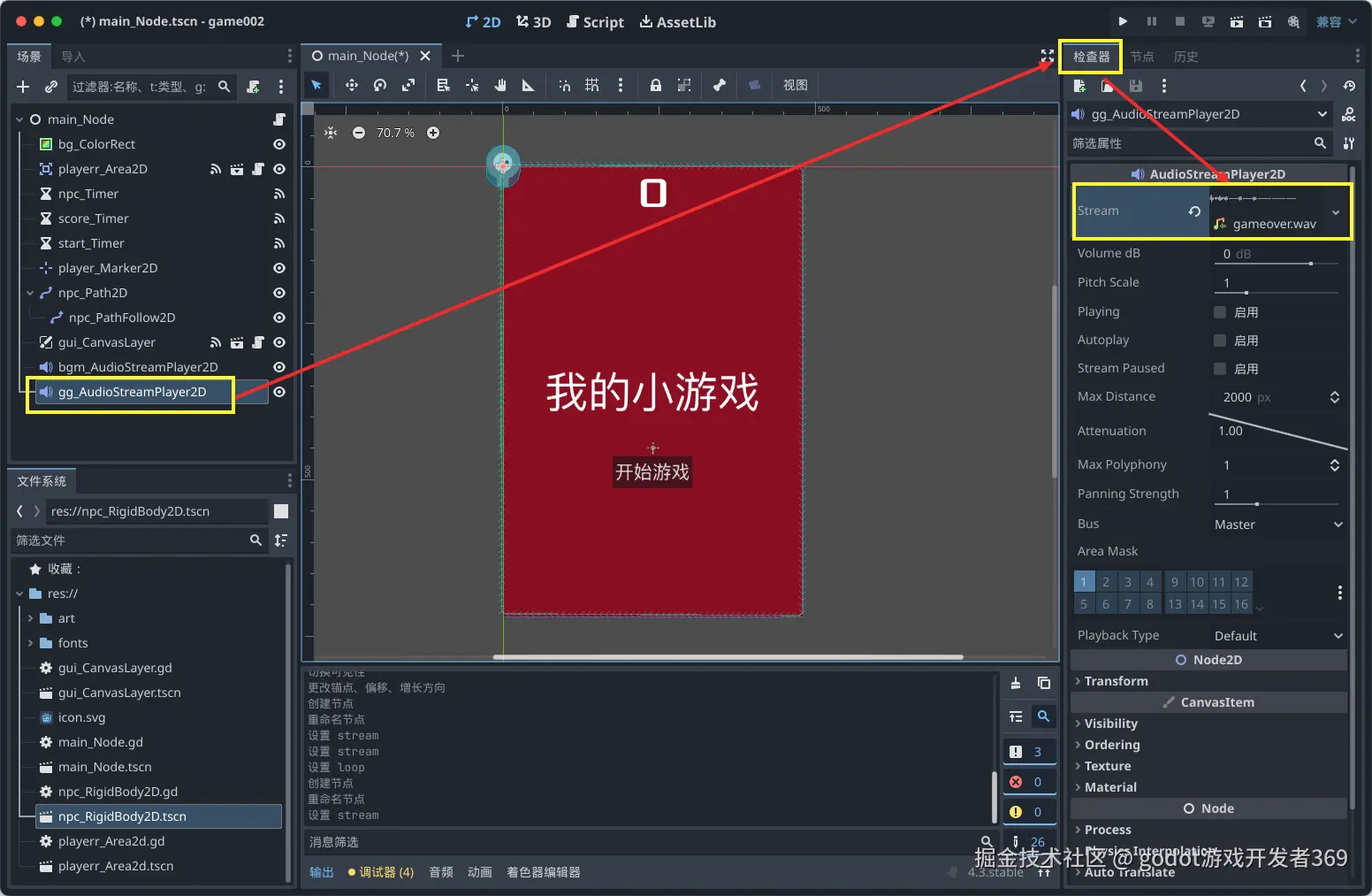Collapse the npc_Path2D tree node
The image size is (1372, 896).
30,293
